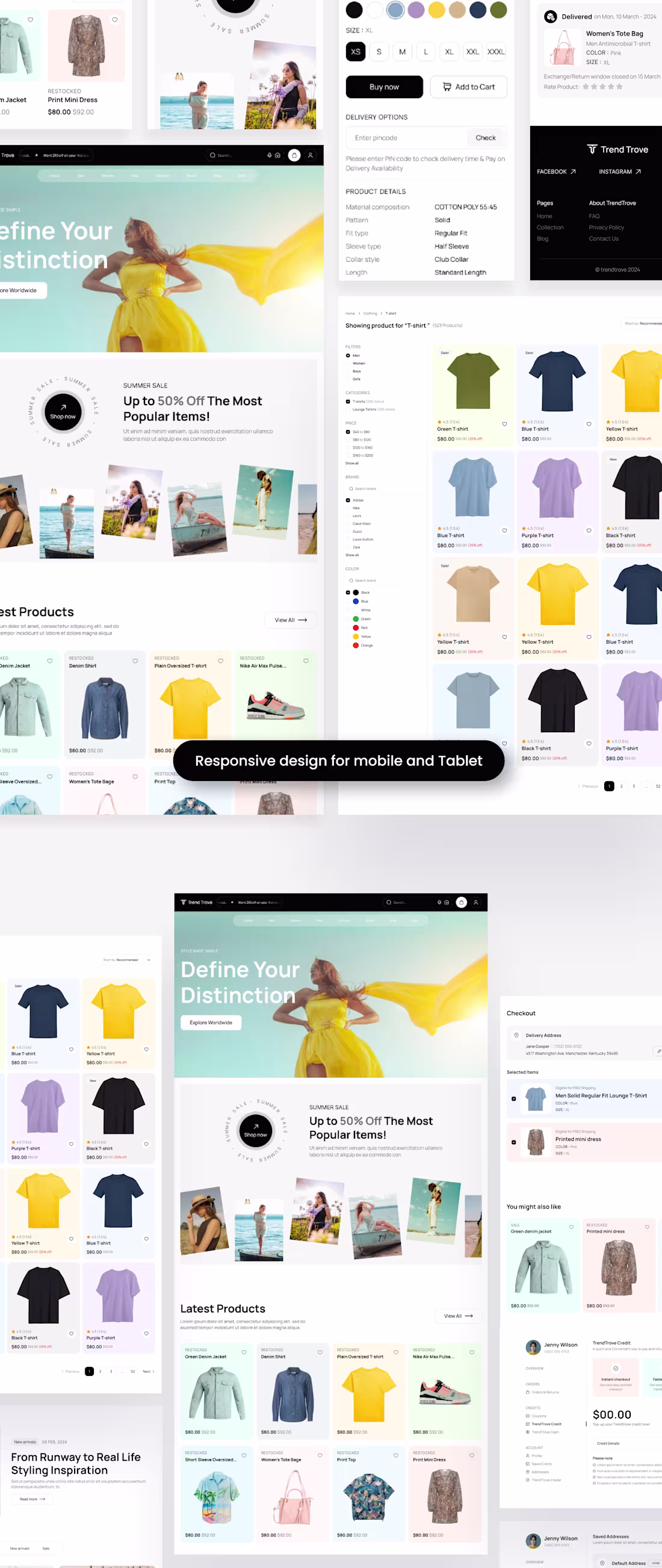
Task: Click the heart icon on the Print Mini Dress $80.00 card in the upper corner
Action: (x=114, y=19)
